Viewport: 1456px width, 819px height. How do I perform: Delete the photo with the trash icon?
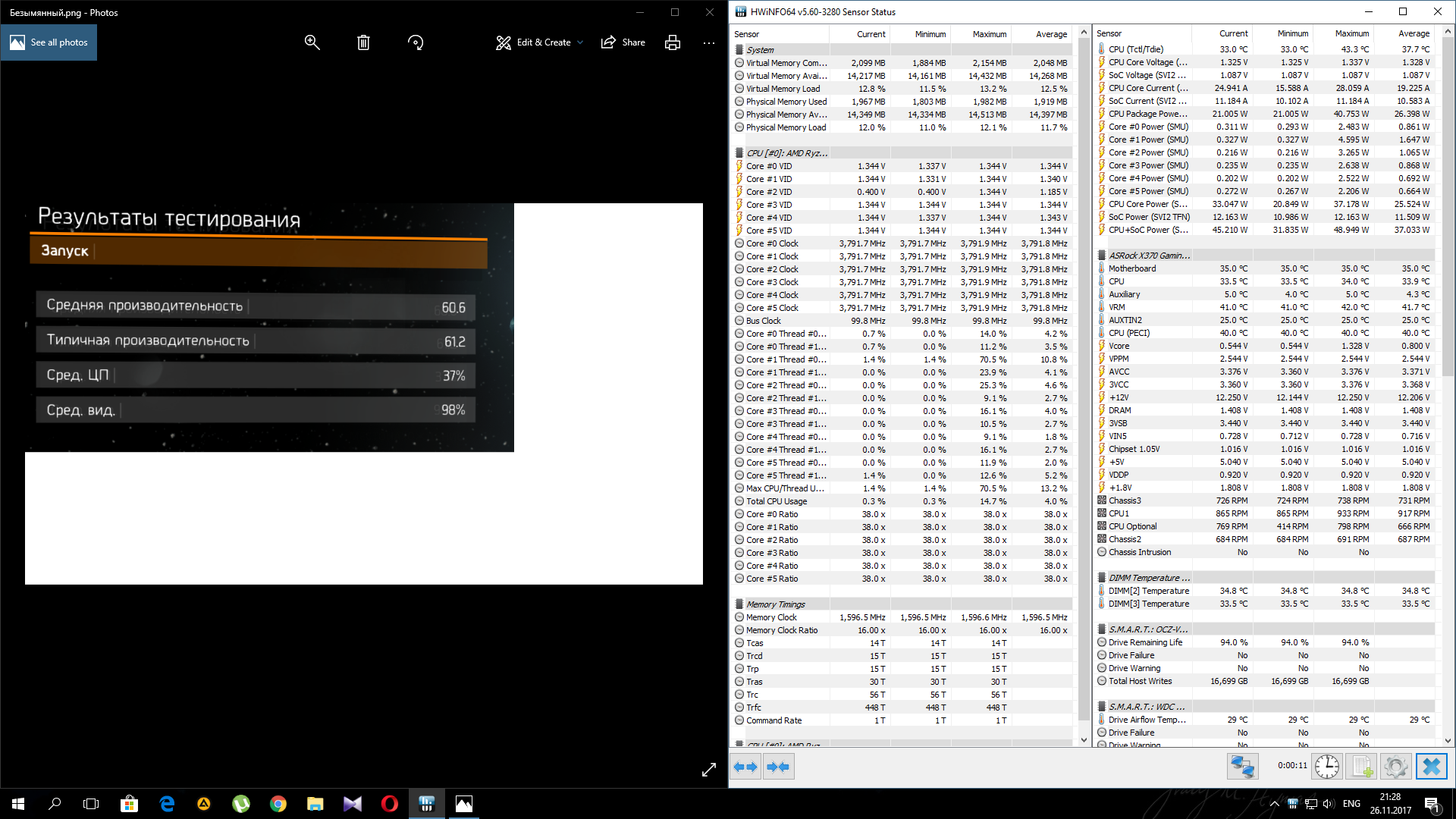point(363,42)
